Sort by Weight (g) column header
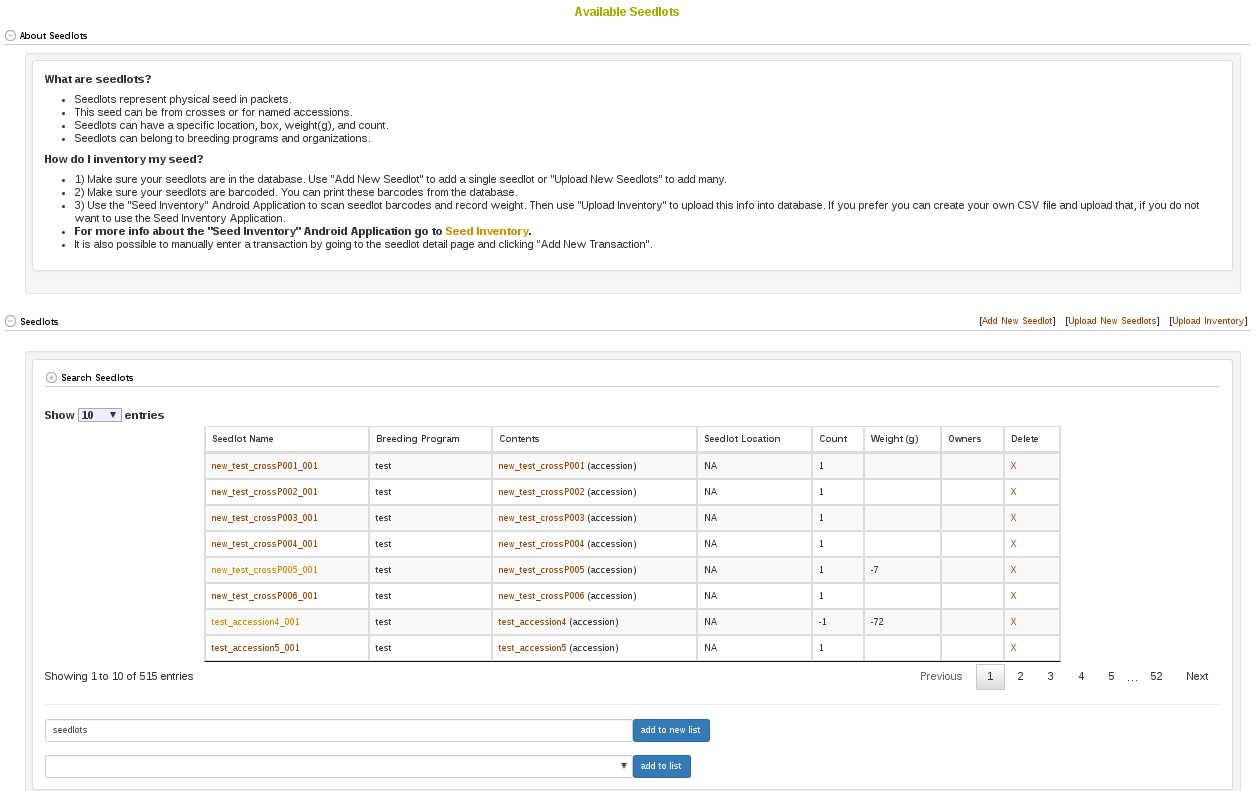 pyautogui.click(x=902, y=439)
